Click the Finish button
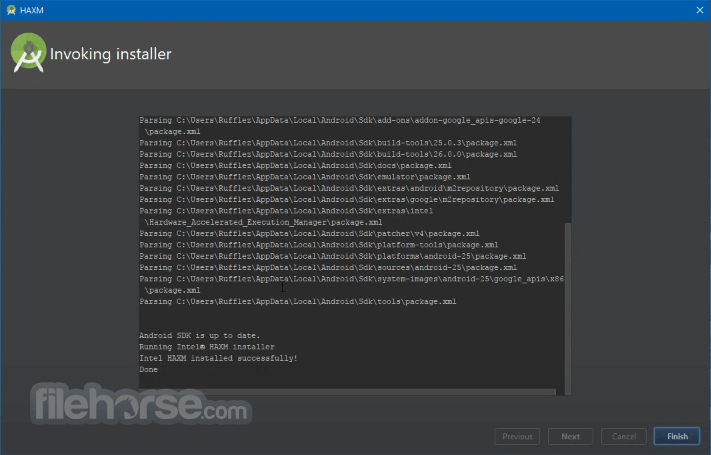This screenshot has height=455, width=711. [677, 436]
